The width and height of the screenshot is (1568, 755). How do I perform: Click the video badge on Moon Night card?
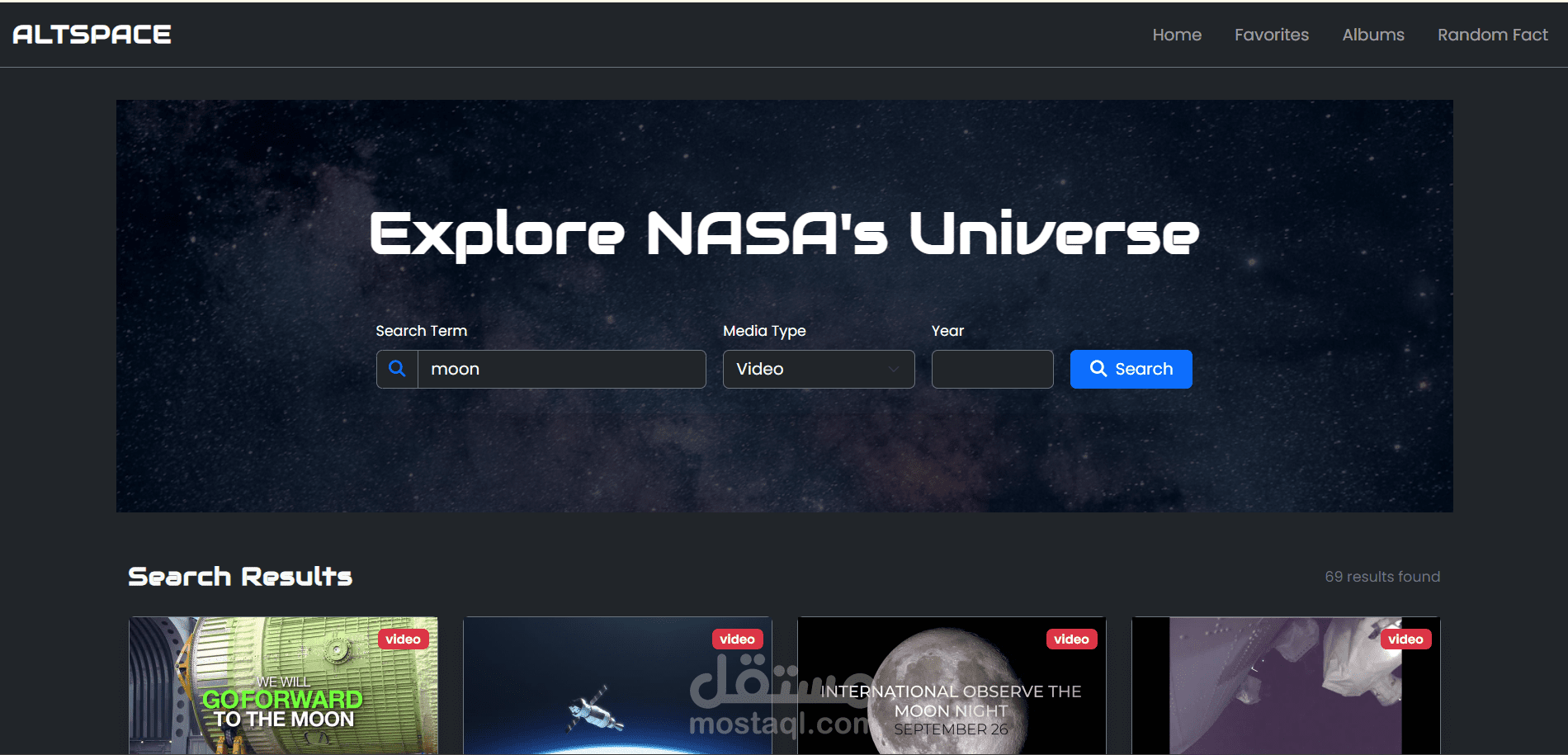point(1071,639)
